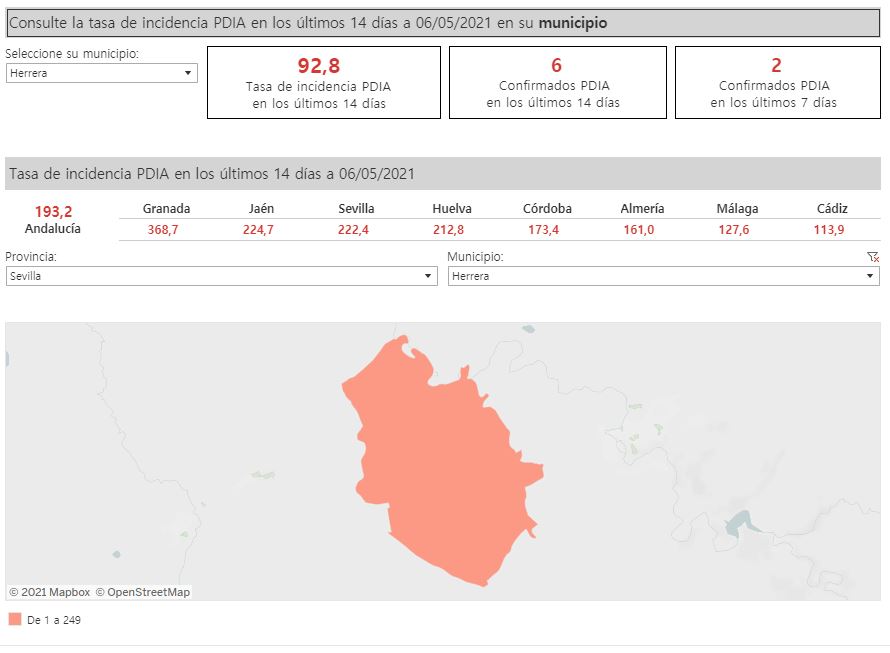Click the 2 confirmed cases 7-day card
890x653 pixels.
(777, 82)
